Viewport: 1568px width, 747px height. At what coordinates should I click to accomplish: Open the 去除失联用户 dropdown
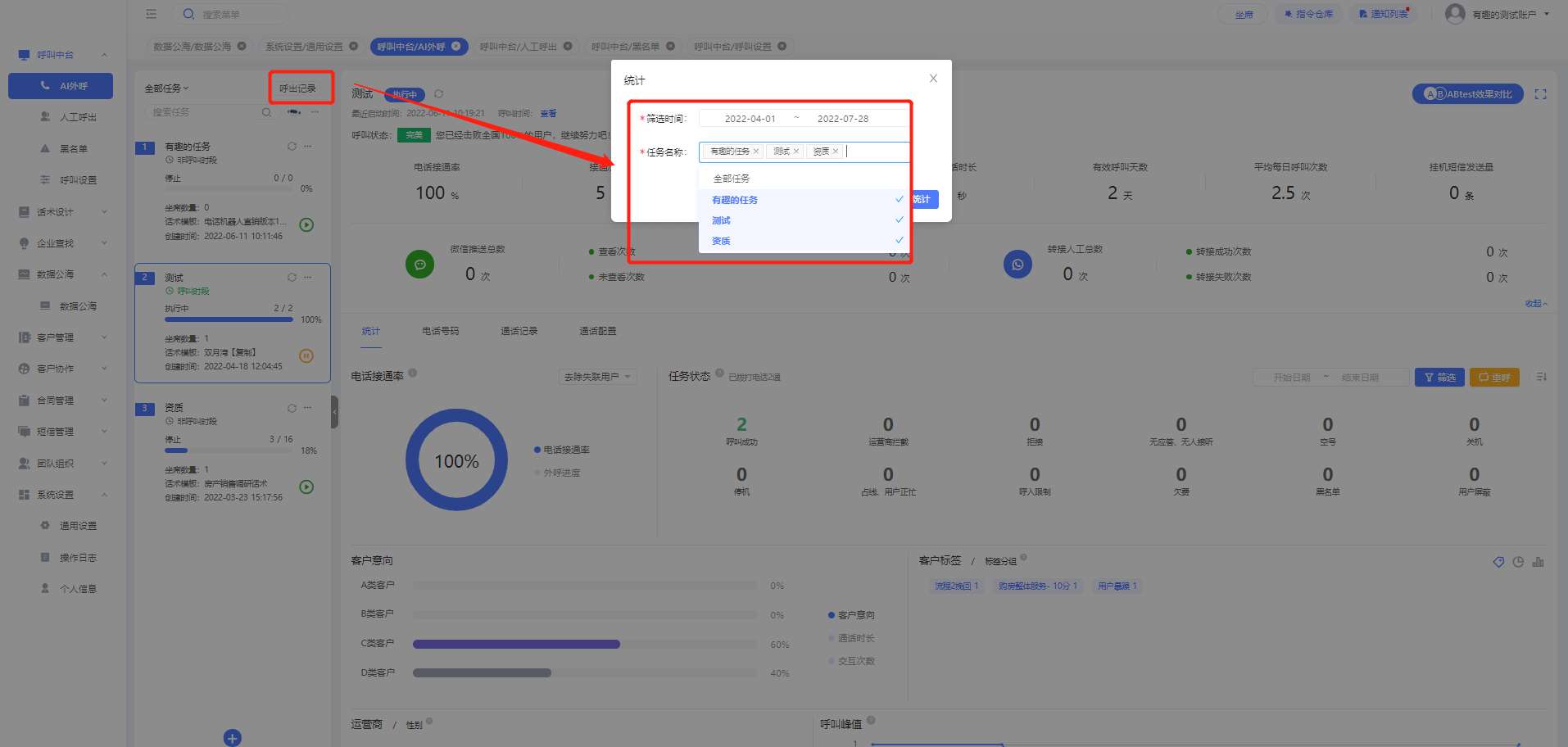coord(597,377)
